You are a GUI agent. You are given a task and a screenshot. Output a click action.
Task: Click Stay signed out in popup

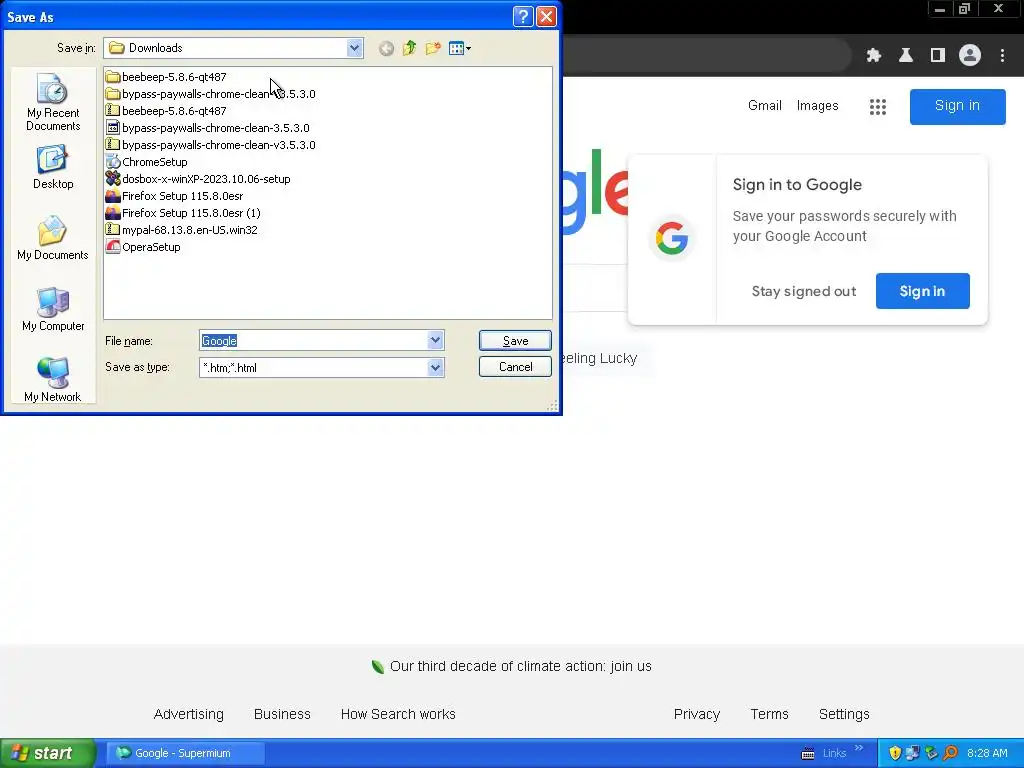click(x=803, y=291)
